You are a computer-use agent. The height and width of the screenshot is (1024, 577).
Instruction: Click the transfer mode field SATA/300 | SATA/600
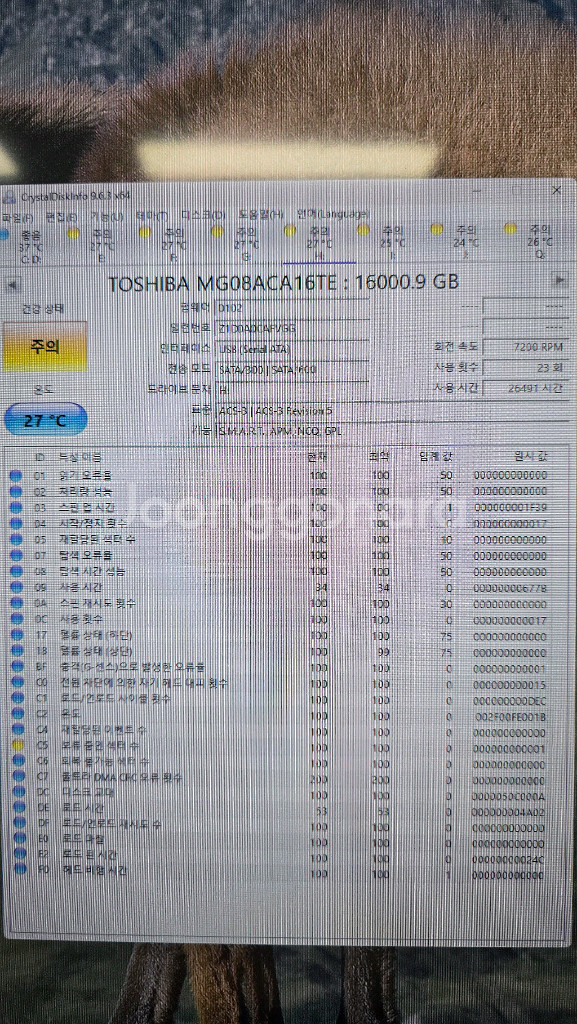[x=292, y=369]
